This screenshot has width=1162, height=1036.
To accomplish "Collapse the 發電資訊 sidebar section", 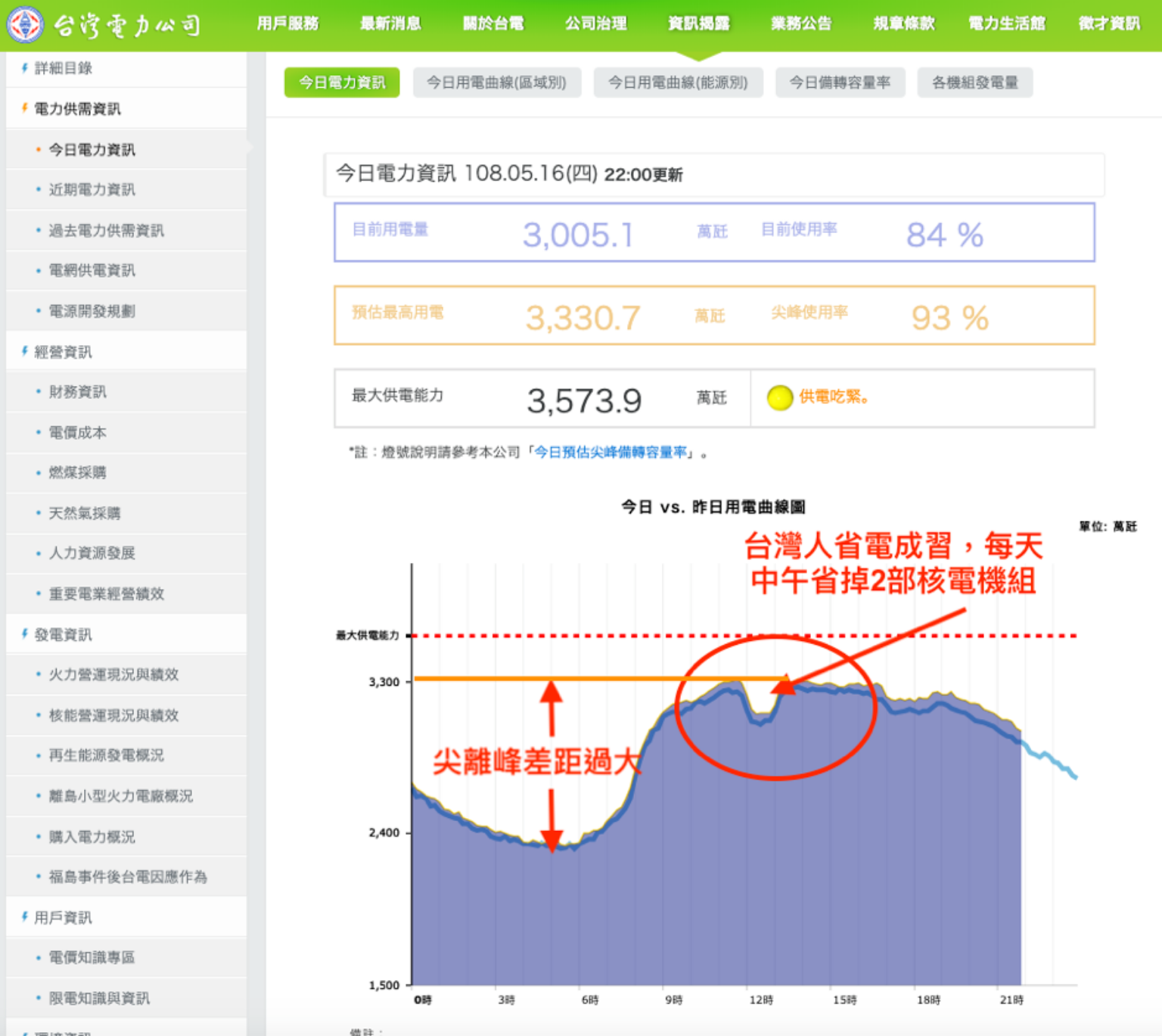I will point(64,635).
